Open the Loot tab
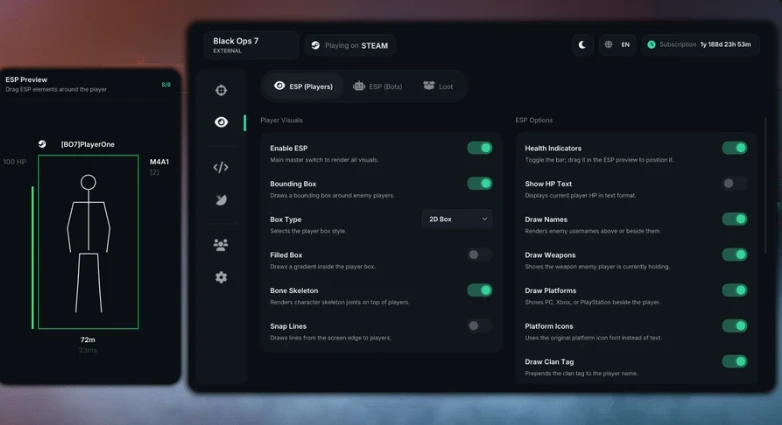 438,86
